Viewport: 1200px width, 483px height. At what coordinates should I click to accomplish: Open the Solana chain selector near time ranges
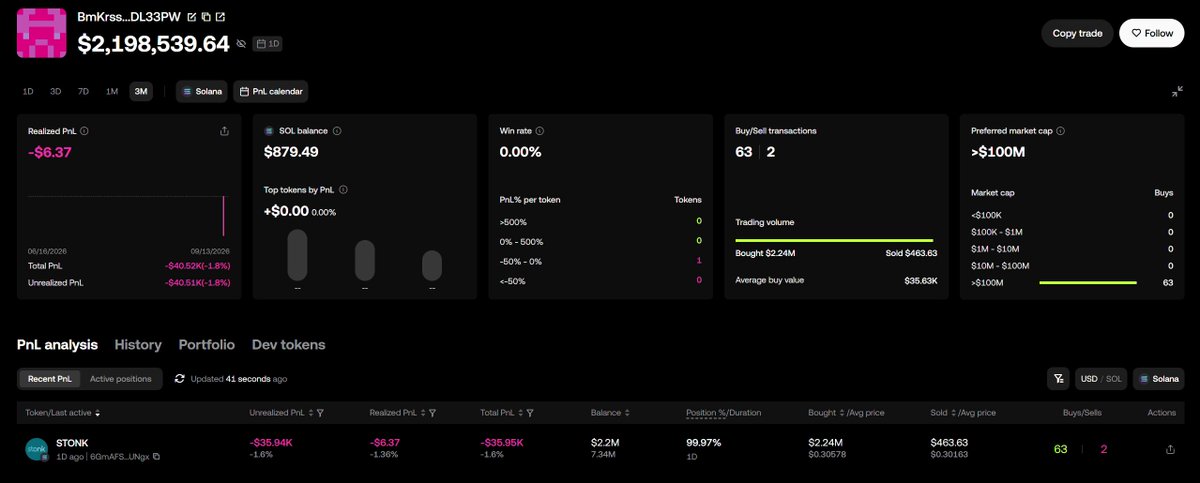pyautogui.click(x=203, y=91)
